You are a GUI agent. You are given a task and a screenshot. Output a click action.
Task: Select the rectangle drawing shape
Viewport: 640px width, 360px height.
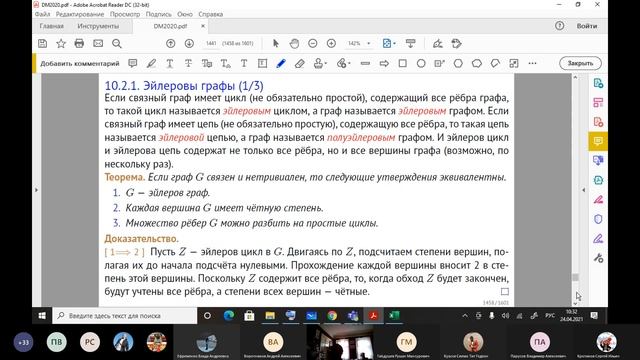tap(402, 63)
